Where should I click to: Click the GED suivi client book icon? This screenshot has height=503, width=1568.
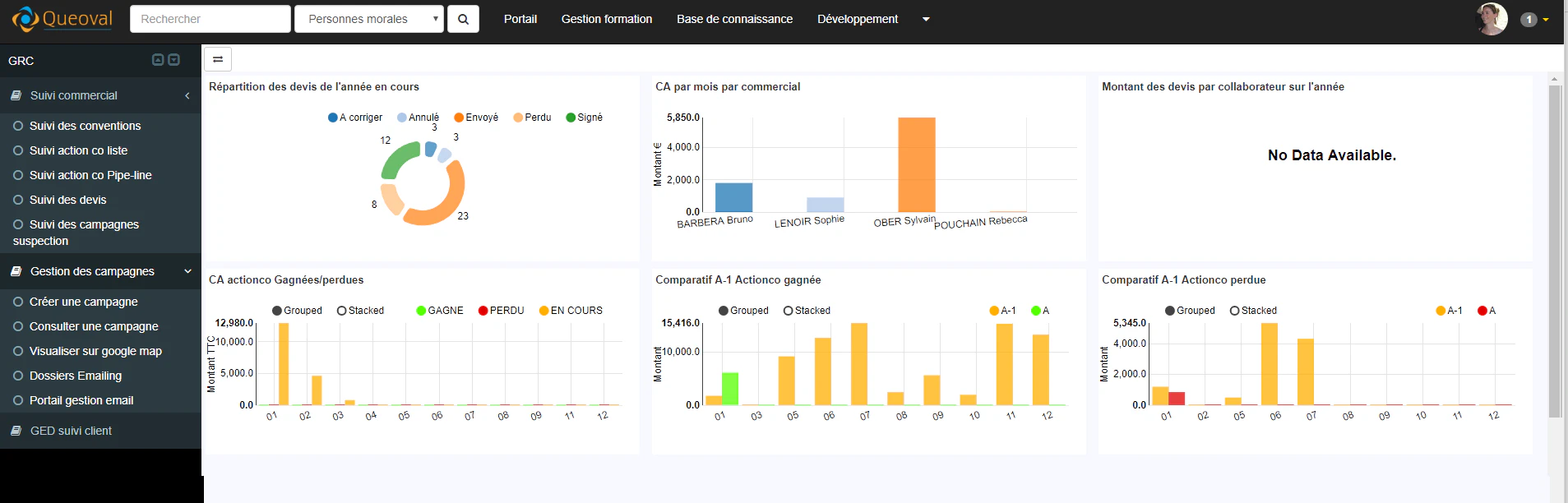click(x=16, y=431)
